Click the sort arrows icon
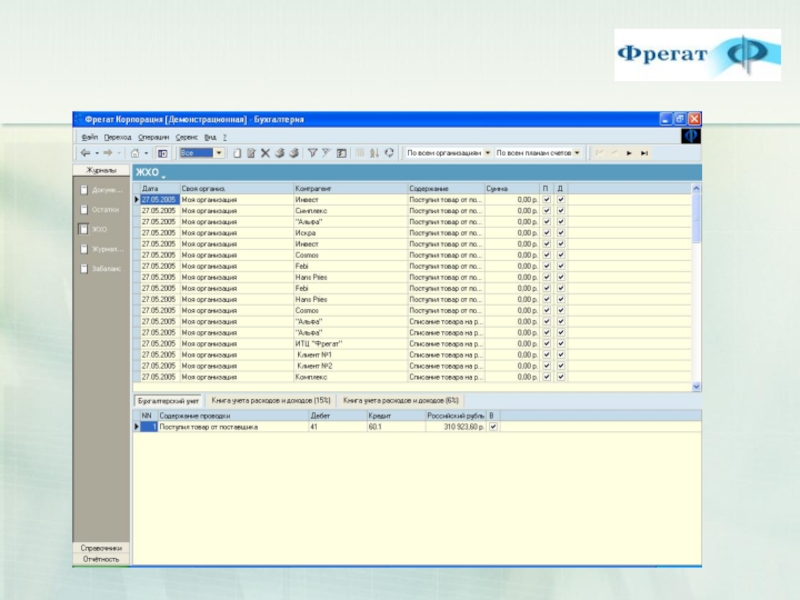Image resolution: width=800 pixels, height=600 pixels. (x=374, y=153)
